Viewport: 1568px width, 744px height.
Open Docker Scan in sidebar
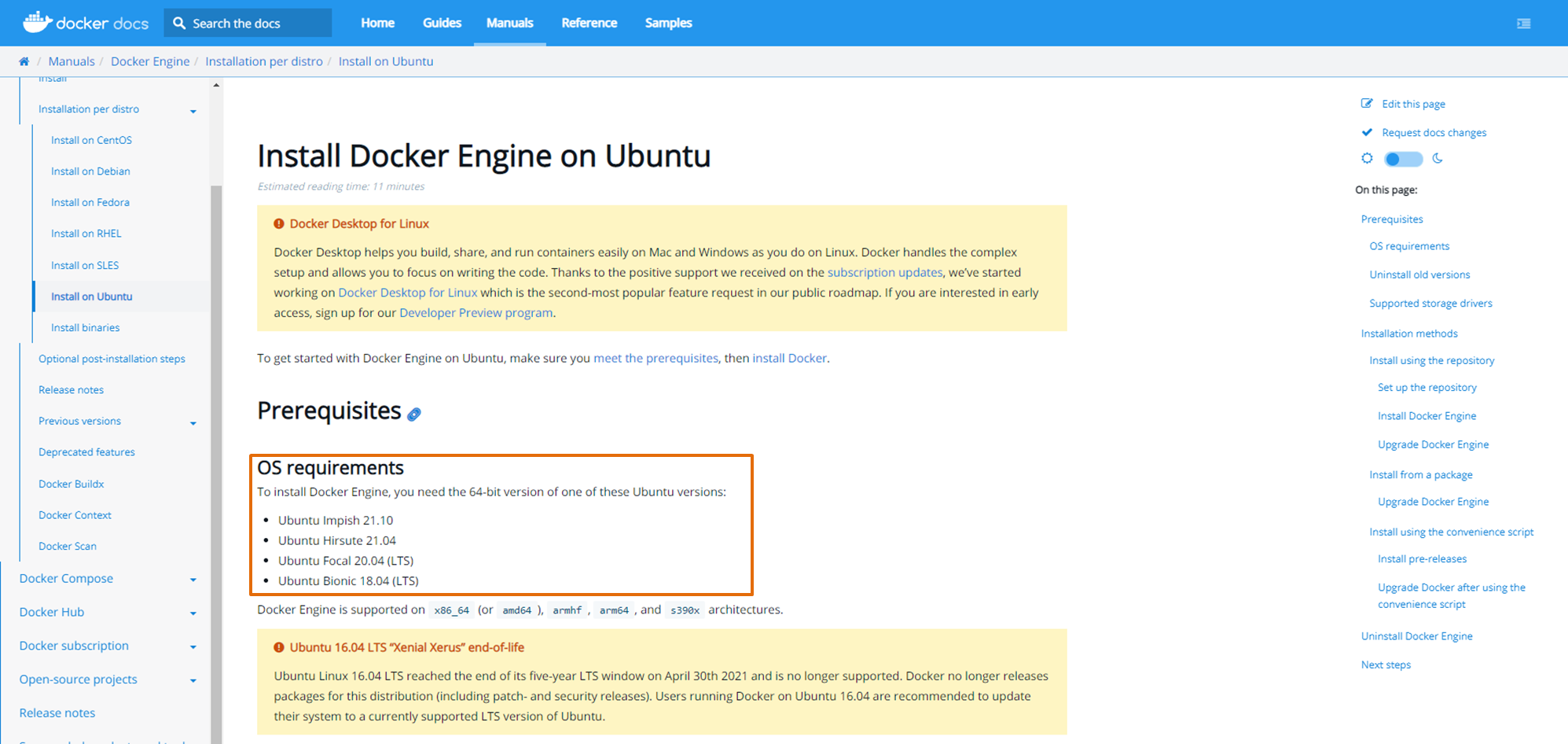tap(68, 546)
